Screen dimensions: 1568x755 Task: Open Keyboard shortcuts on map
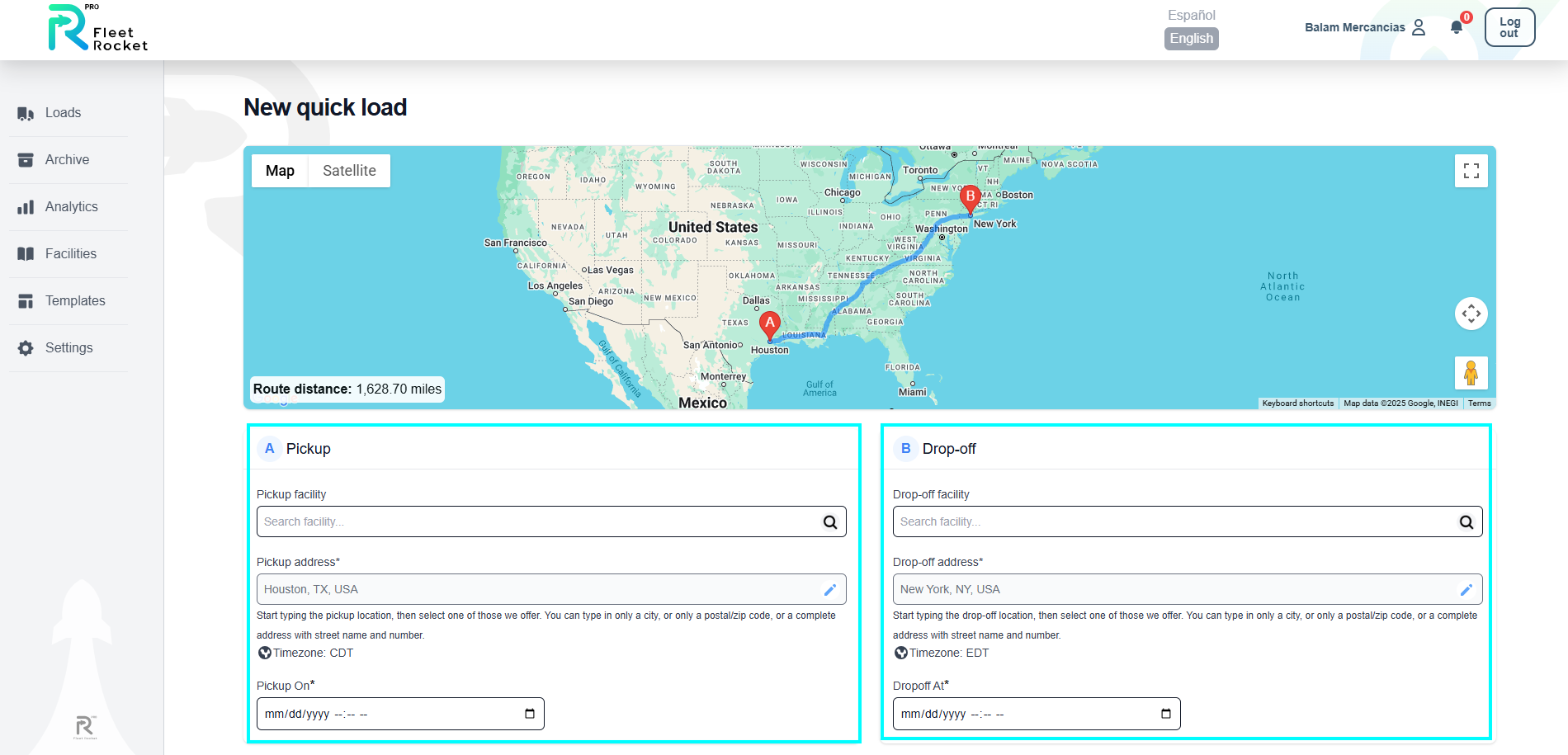tap(1297, 403)
